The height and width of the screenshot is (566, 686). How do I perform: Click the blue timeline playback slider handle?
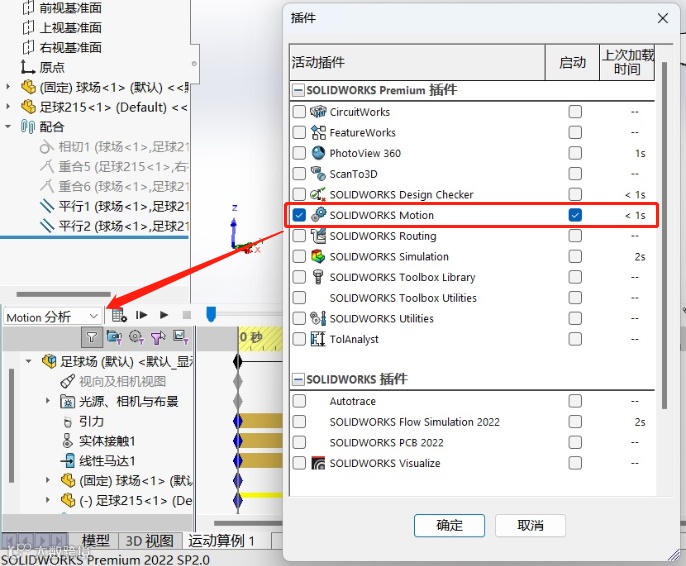pyautogui.click(x=211, y=314)
